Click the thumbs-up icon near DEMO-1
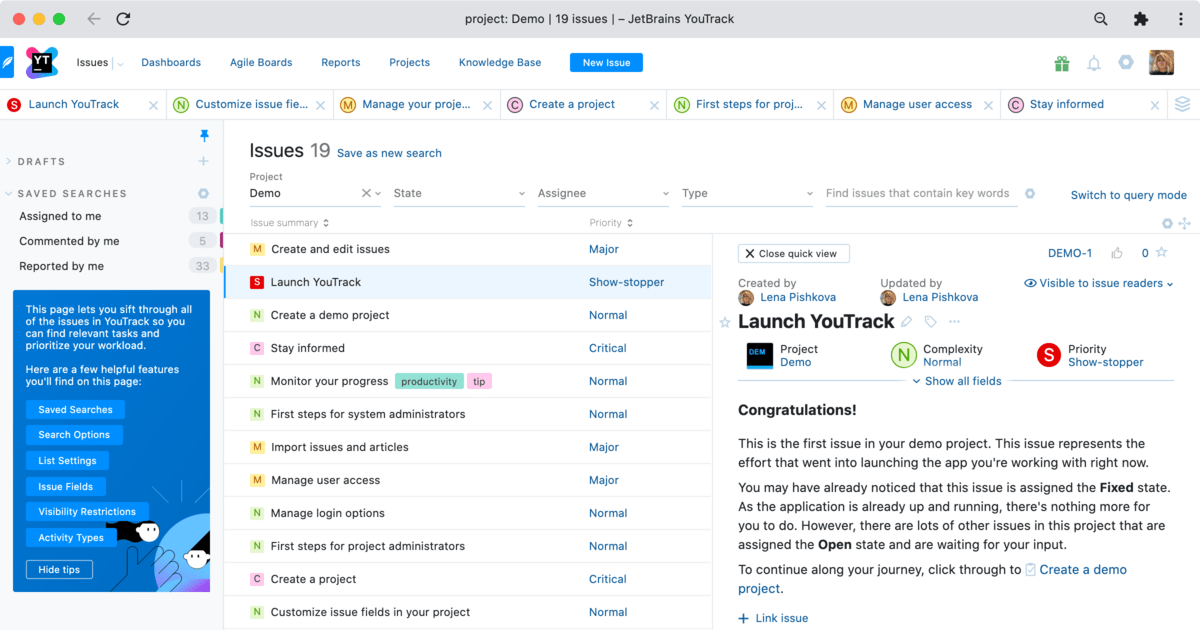 click(1117, 252)
